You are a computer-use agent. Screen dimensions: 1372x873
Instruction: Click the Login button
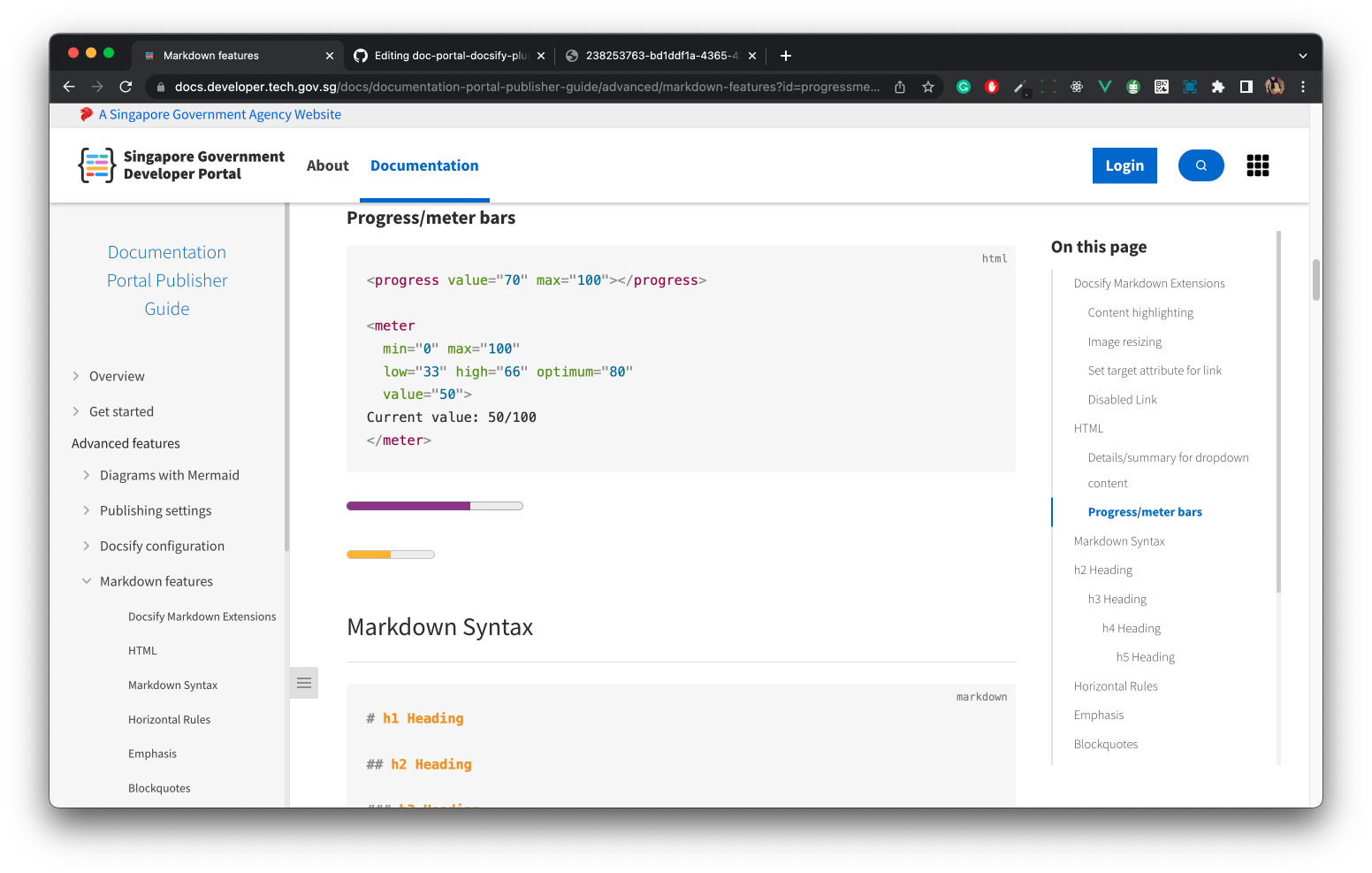click(x=1124, y=165)
